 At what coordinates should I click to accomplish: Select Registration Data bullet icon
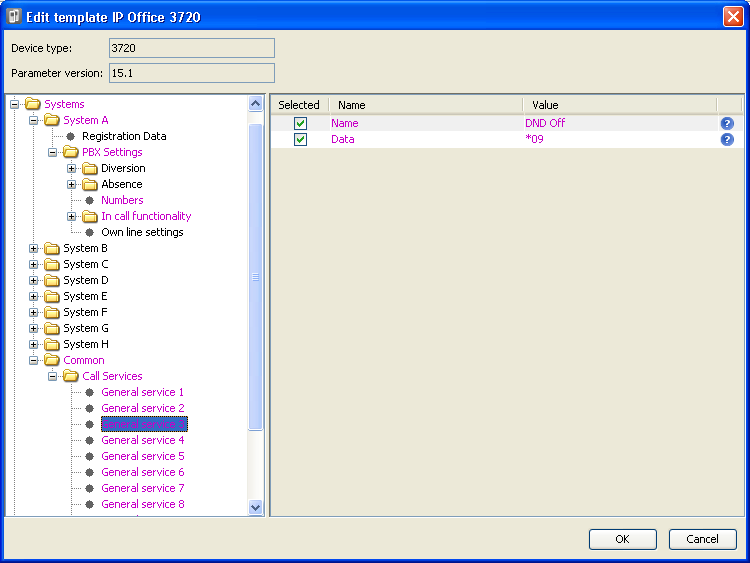[70, 137]
